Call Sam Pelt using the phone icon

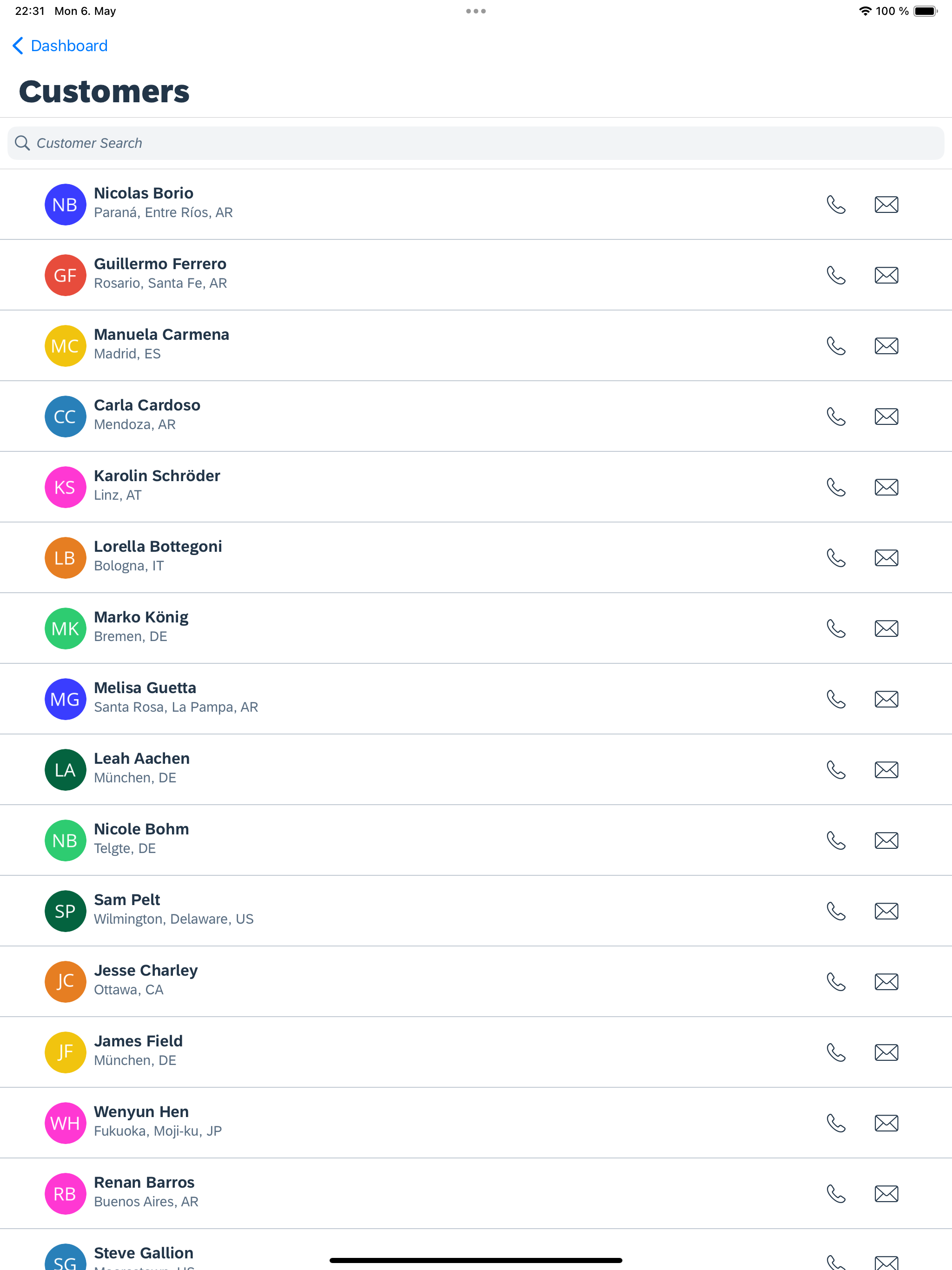pos(836,911)
